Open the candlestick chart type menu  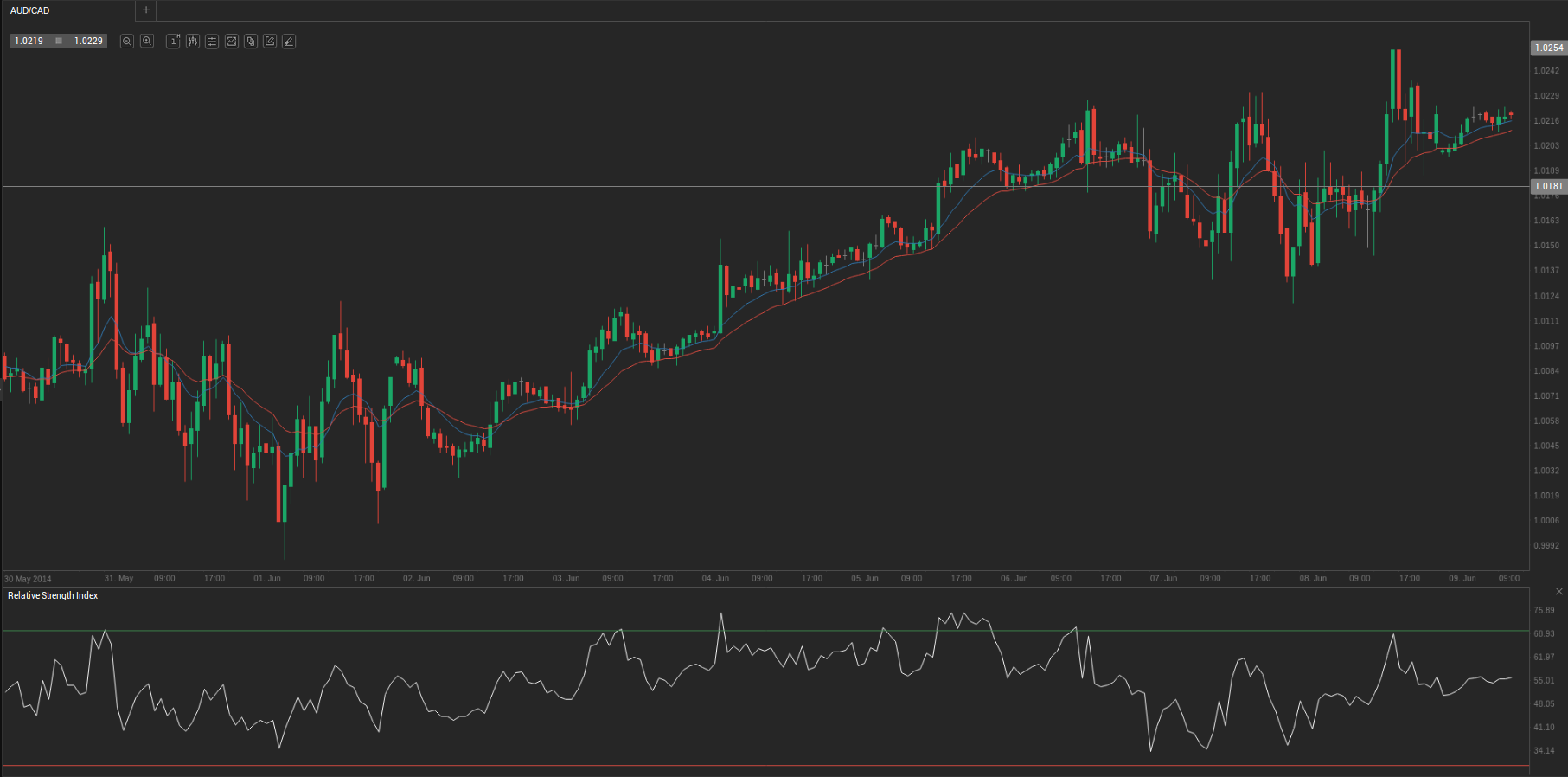(193, 42)
